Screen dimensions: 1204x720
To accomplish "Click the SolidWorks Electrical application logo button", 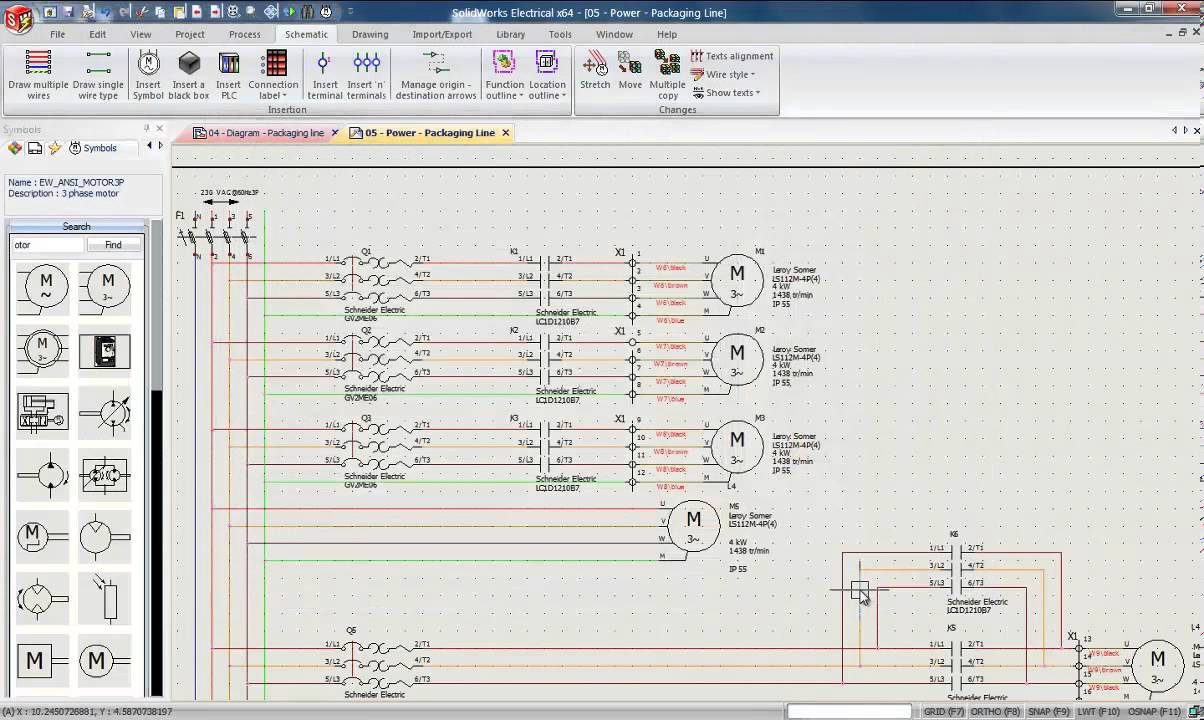I will tap(16, 19).
